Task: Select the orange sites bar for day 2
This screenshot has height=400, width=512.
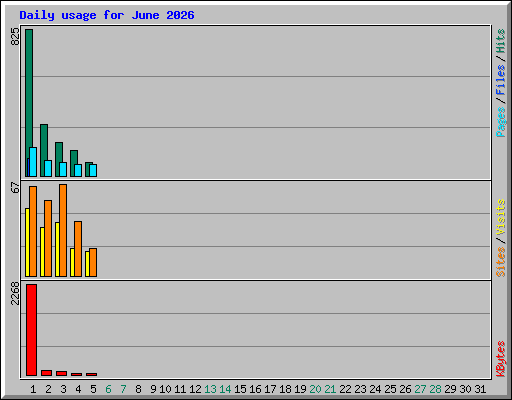Action: click(x=48, y=238)
